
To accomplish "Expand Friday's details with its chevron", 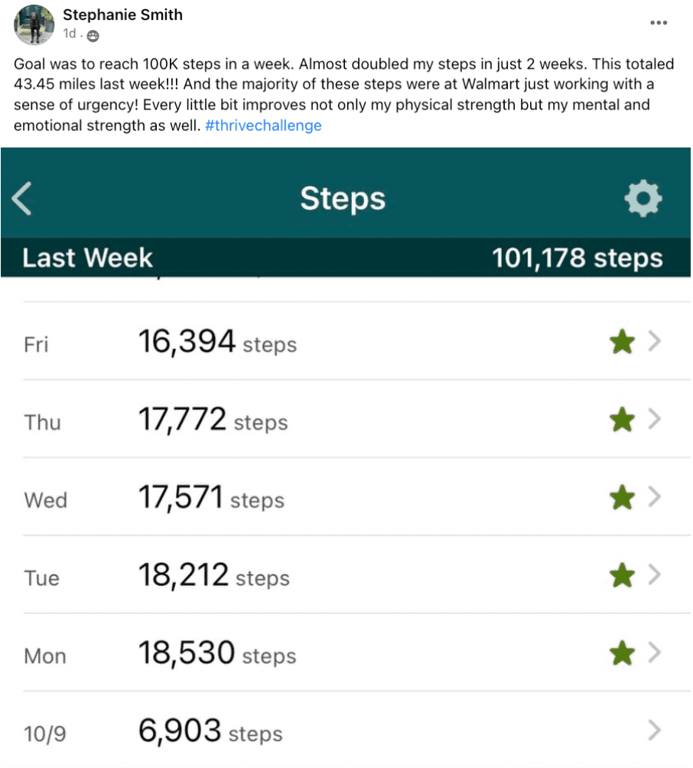I will click(x=655, y=342).
